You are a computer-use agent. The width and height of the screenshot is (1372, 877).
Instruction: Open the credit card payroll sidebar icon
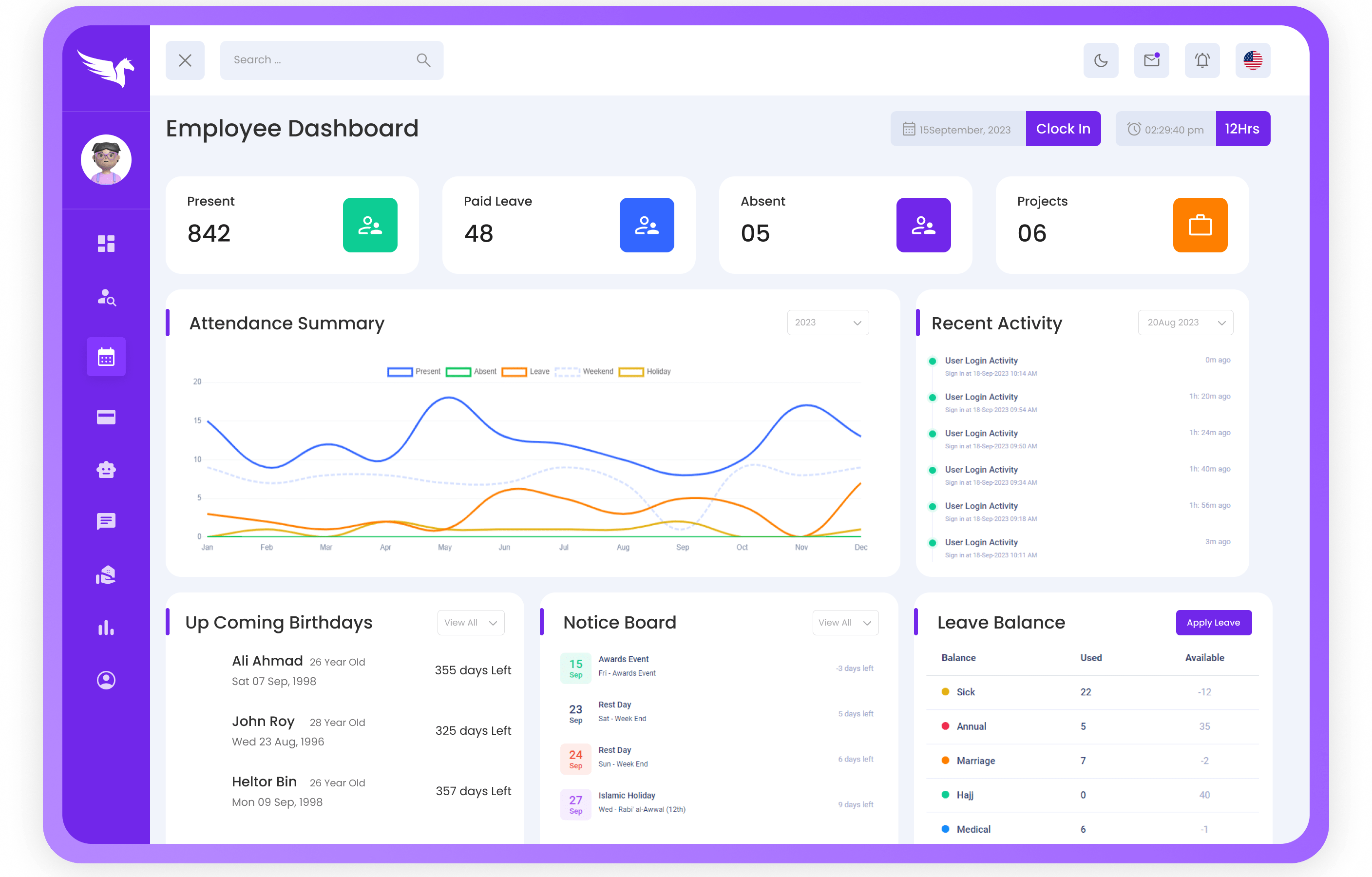pos(106,417)
